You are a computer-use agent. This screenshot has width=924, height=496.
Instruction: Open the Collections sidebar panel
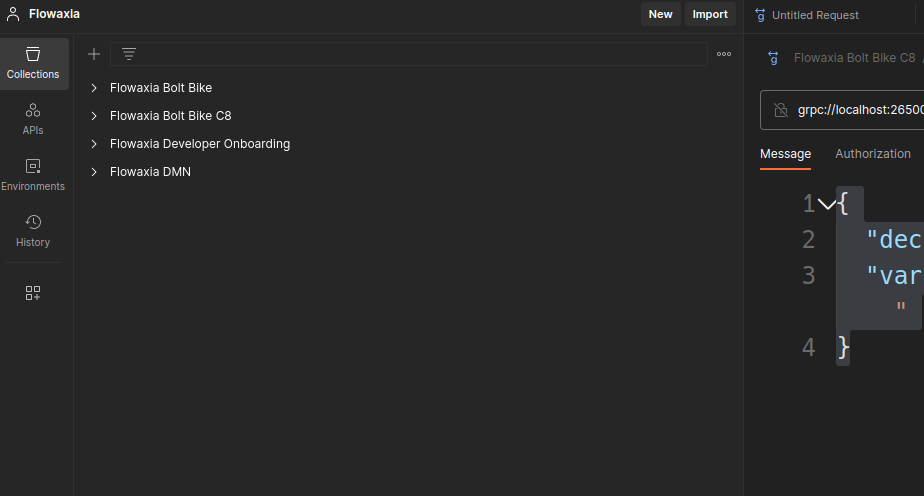coord(33,63)
